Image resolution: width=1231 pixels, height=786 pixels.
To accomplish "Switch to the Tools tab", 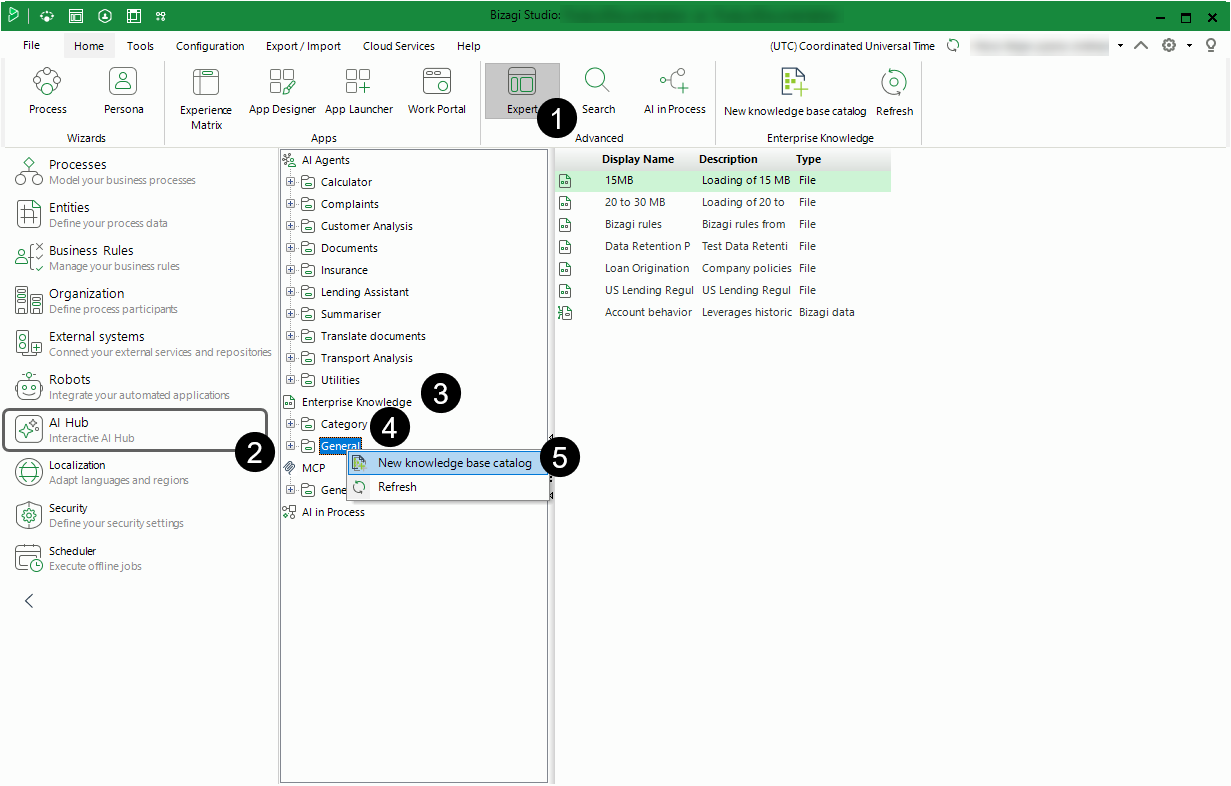I will pos(140,46).
